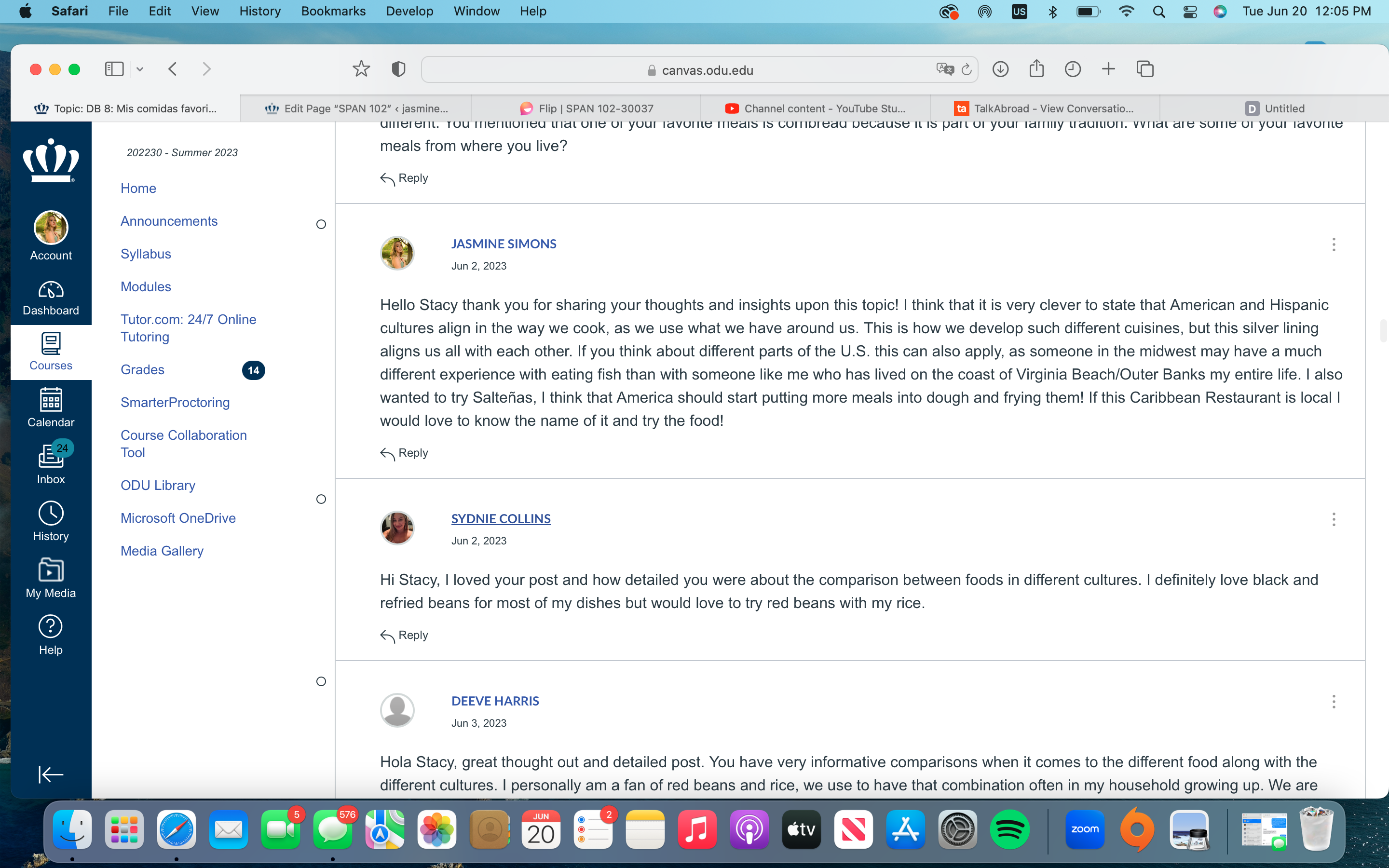Open Finder in the Dock
The image size is (1389, 868).
(x=72, y=829)
